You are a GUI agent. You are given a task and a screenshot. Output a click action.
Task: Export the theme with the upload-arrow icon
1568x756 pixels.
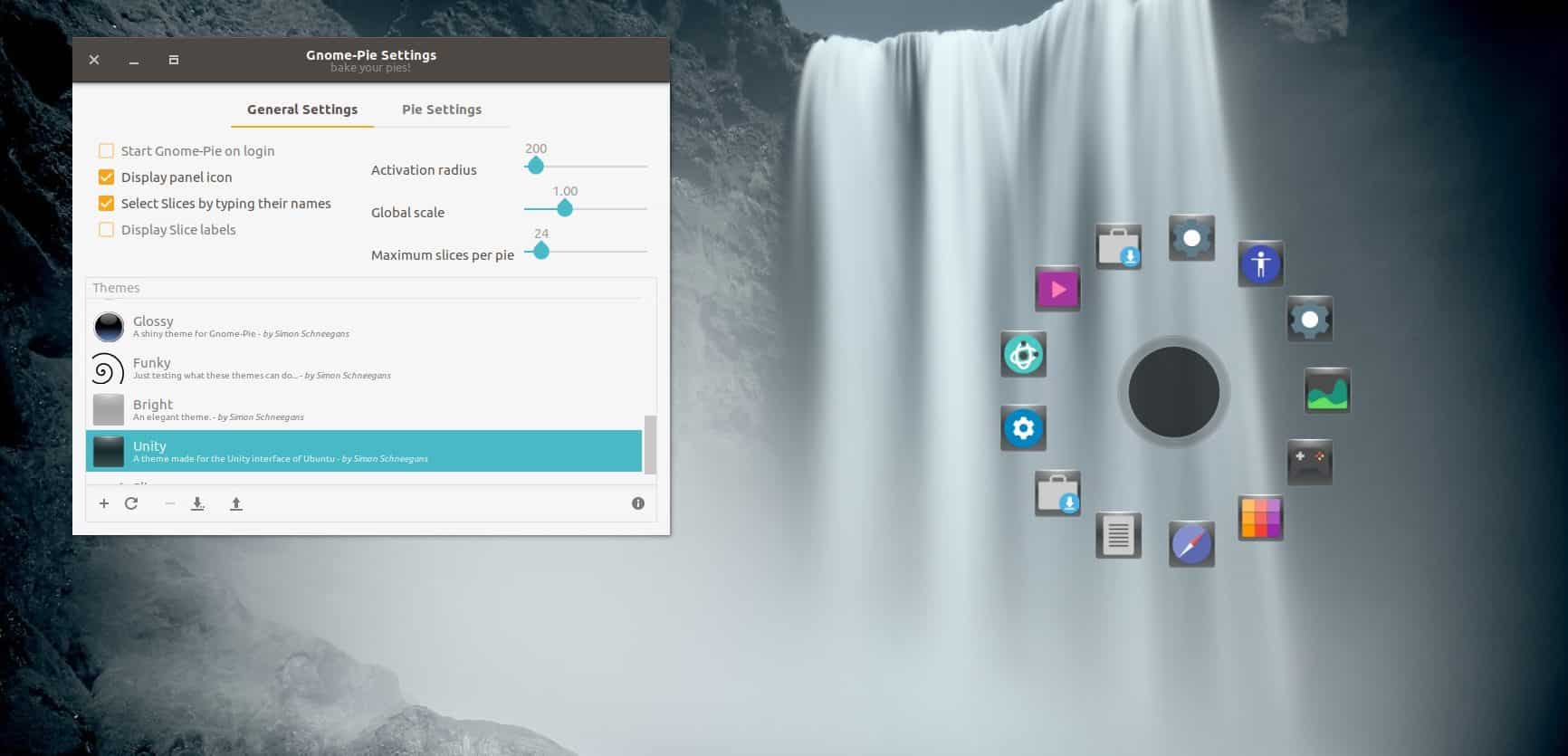pyautogui.click(x=236, y=503)
